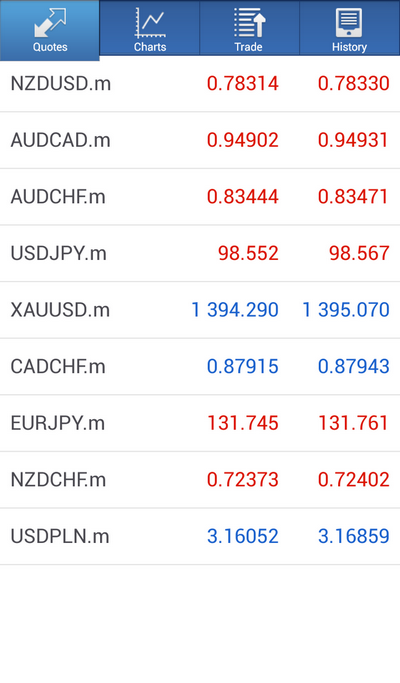
Task: Switch to the History tab label
Action: [349, 47]
